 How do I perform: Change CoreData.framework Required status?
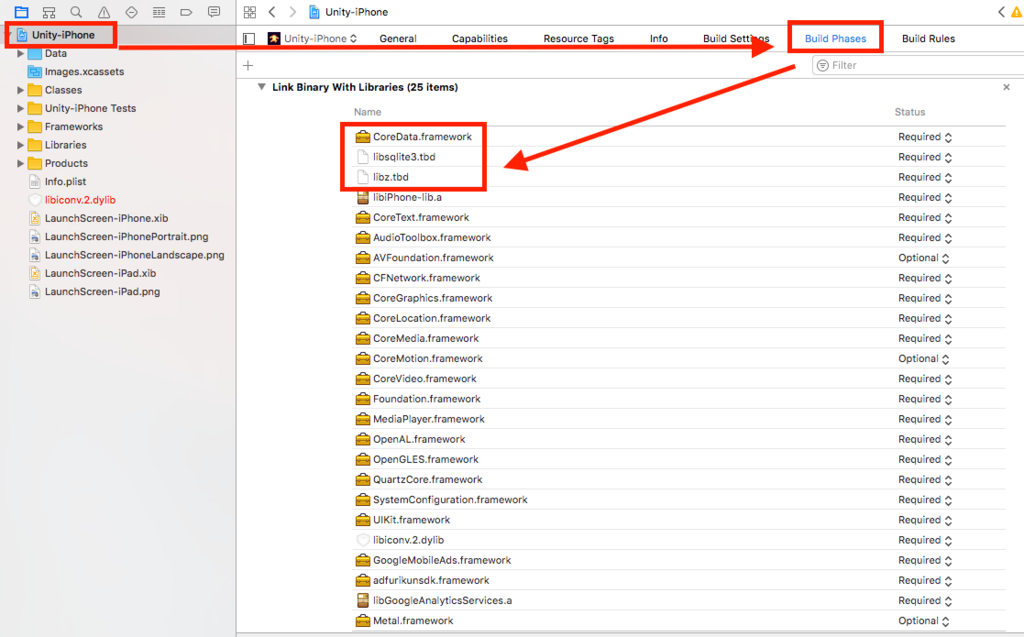pos(925,137)
